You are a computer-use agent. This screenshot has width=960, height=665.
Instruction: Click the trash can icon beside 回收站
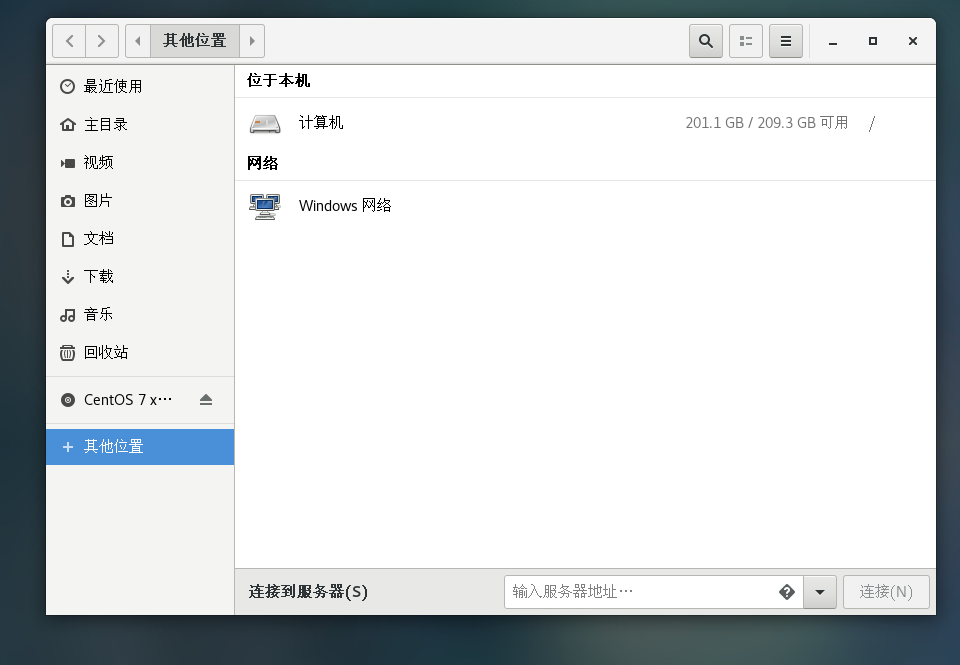pos(67,353)
